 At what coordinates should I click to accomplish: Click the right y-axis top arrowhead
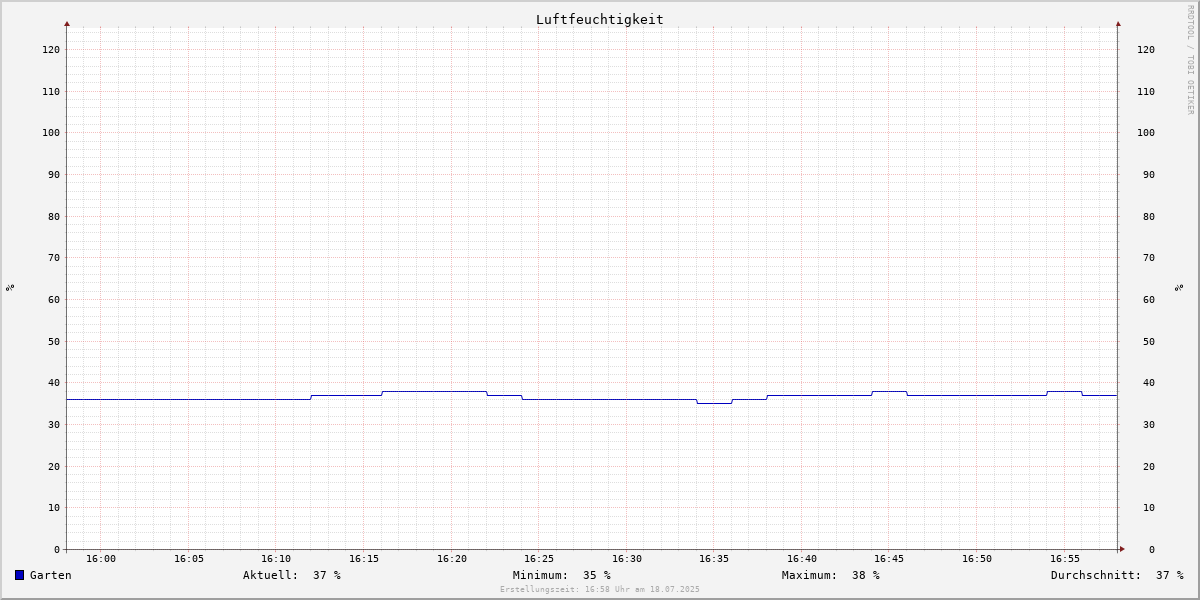pos(1118,23)
